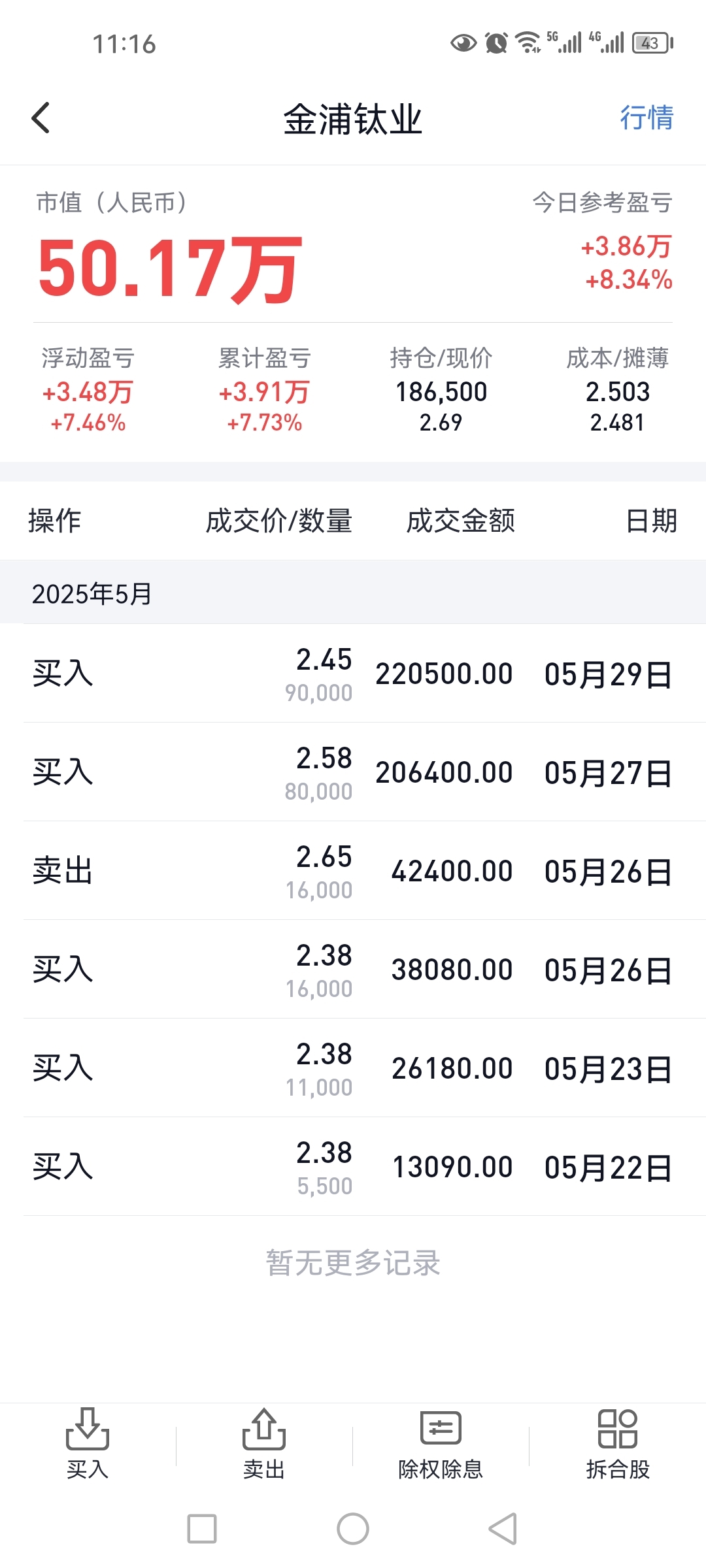The width and height of the screenshot is (706, 1568).
Task: Select the 成交价/数量 column header
Action: [x=279, y=521]
